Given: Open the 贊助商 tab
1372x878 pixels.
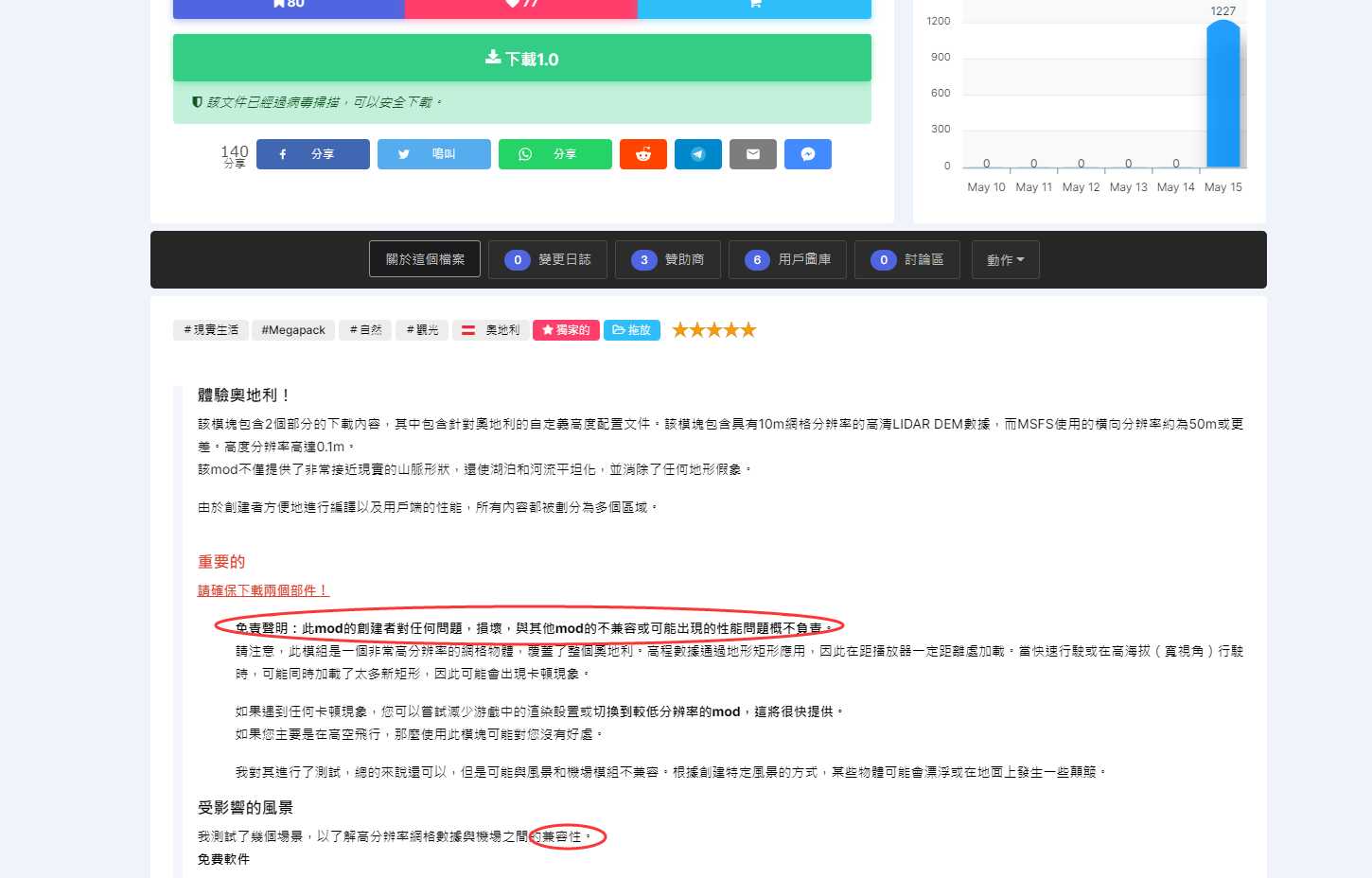Looking at the screenshot, I should [x=668, y=259].
